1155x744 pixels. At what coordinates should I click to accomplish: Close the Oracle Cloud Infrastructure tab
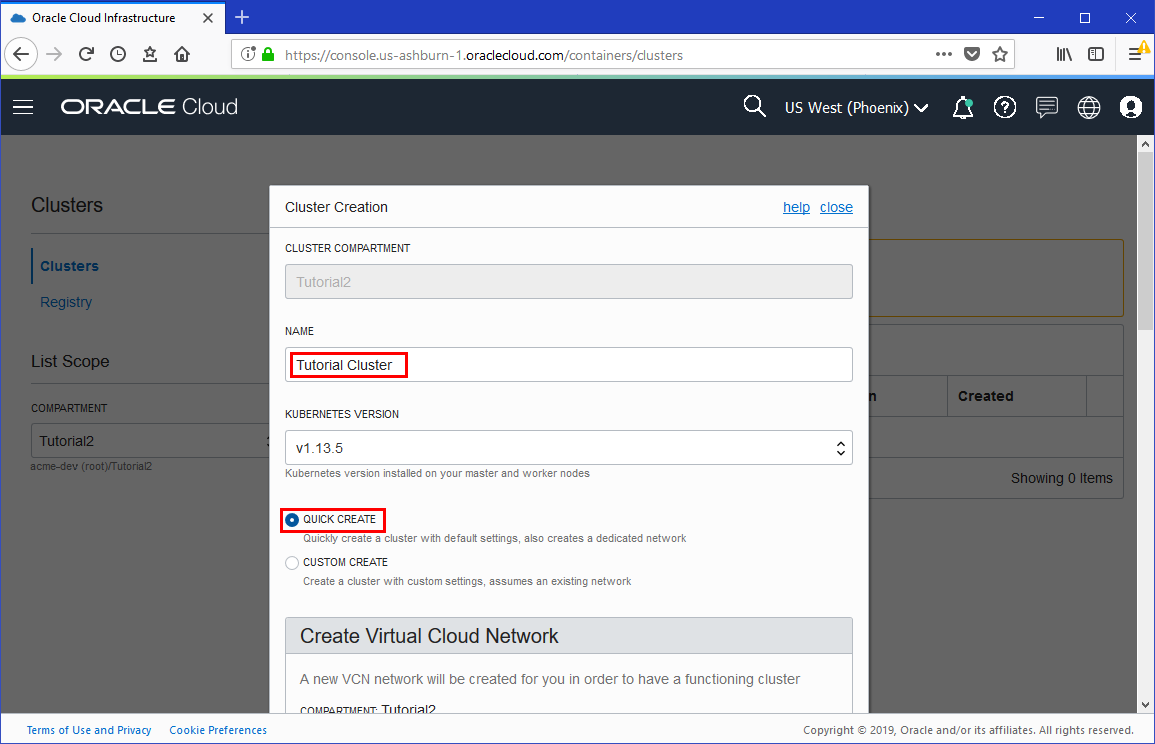(208, 18)
